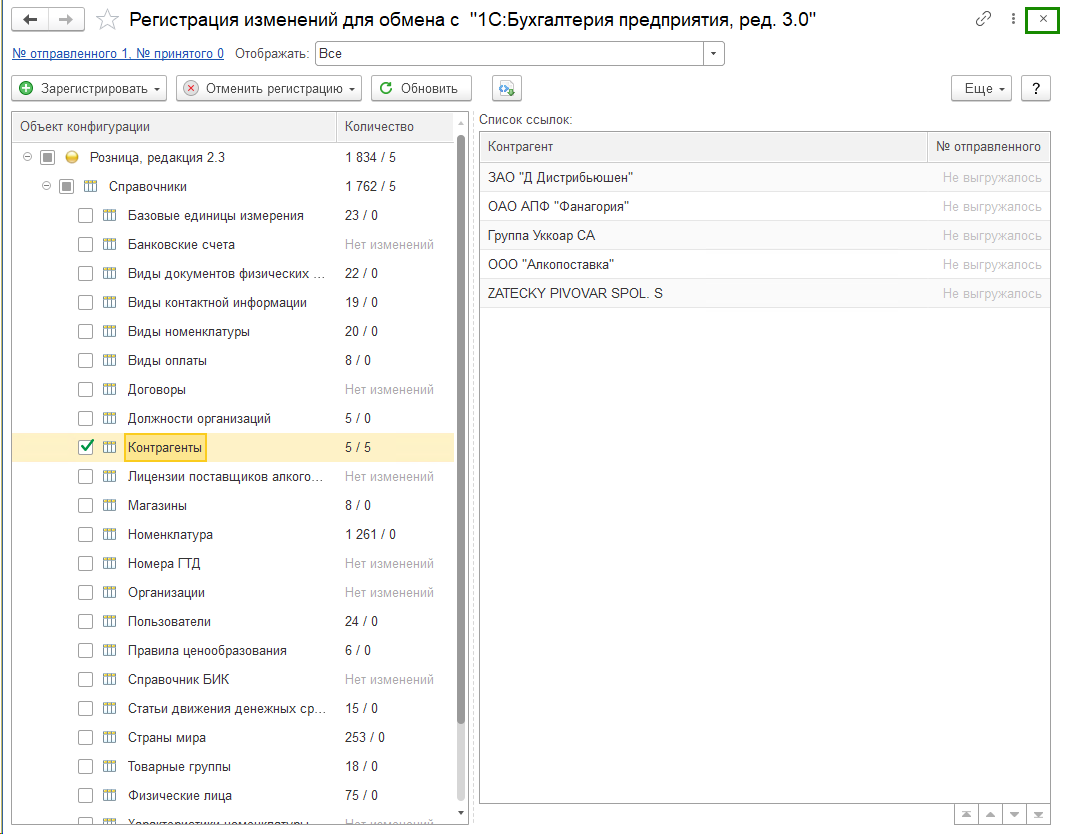Go forward with the right arrow button
Viewport: 1069px width, 834px height.
coord(66,20)
